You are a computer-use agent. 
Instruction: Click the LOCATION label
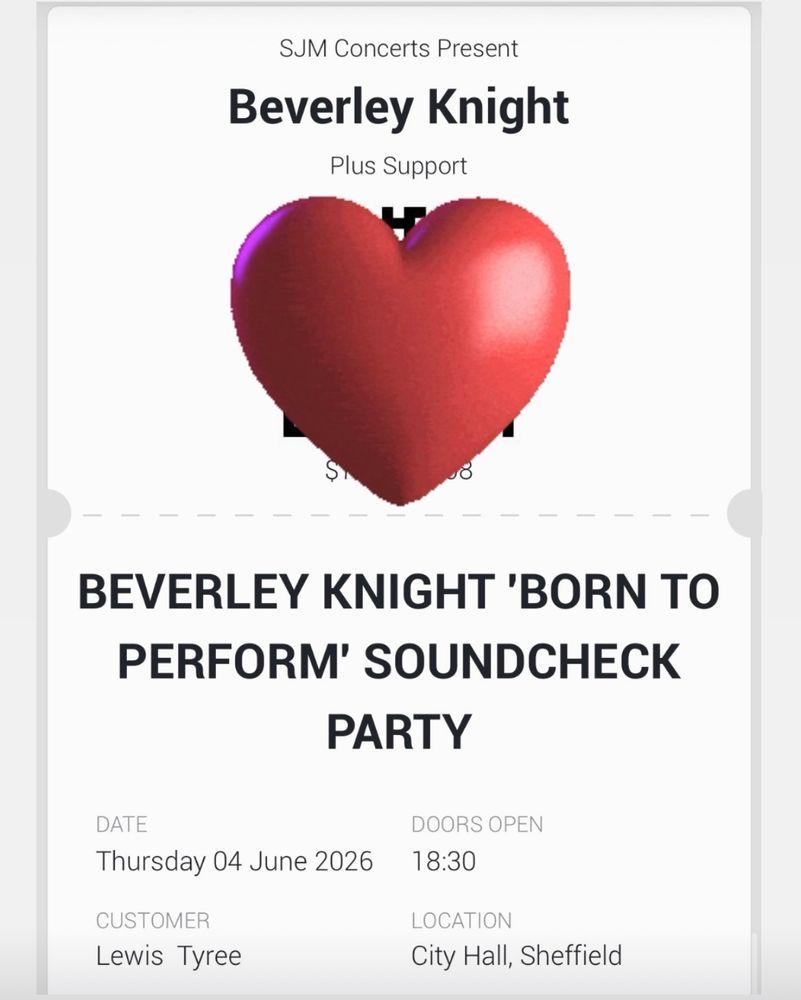(x=461, y=920)
